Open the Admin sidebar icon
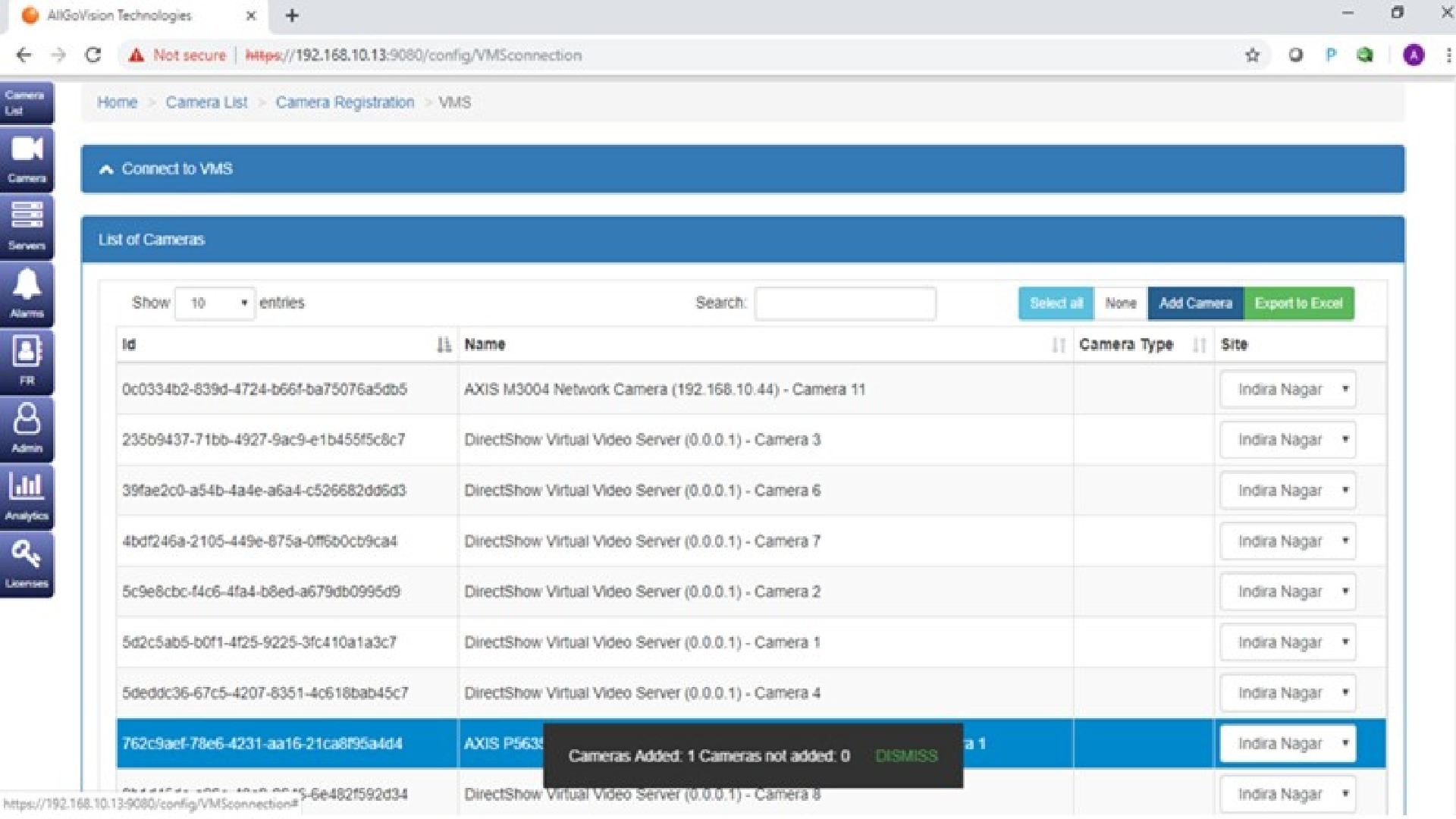 click(x=27, y=428)
